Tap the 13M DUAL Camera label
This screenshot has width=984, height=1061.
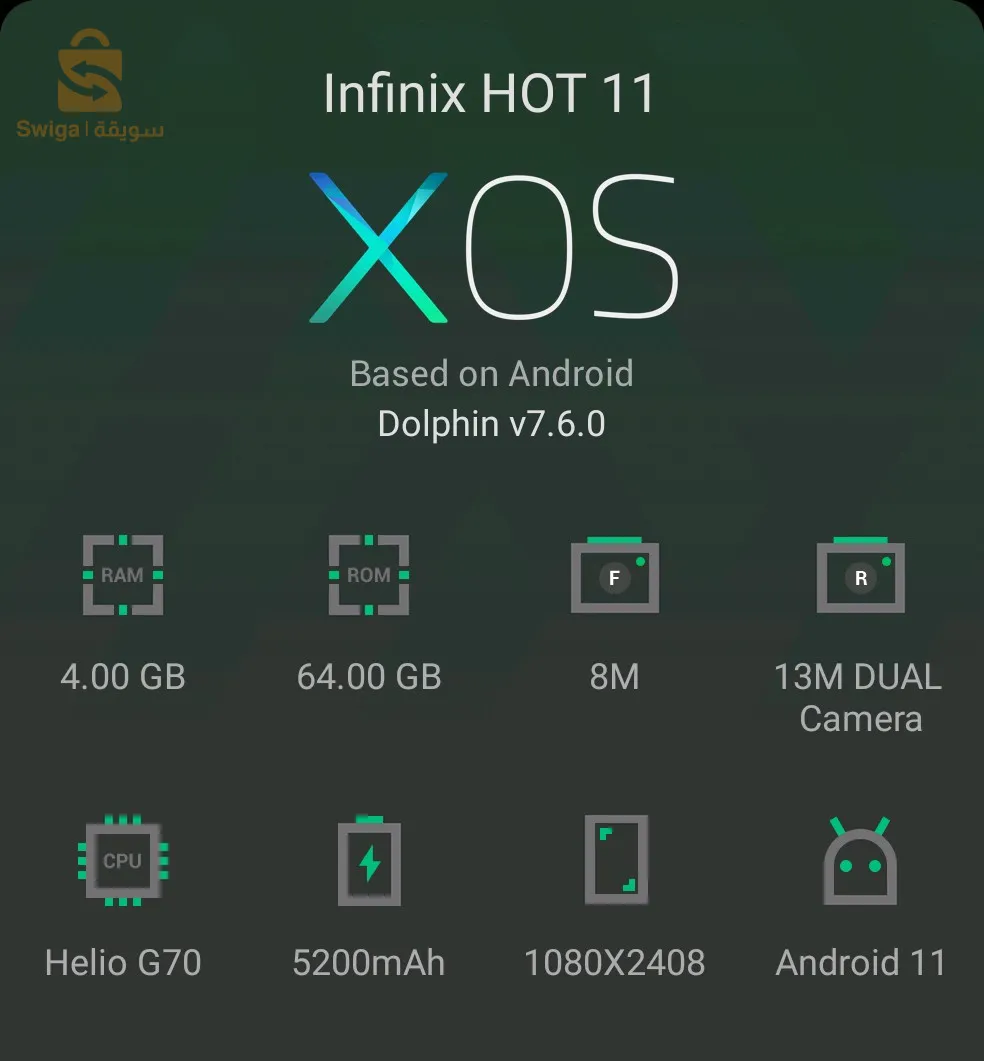(x=858, y=698)
